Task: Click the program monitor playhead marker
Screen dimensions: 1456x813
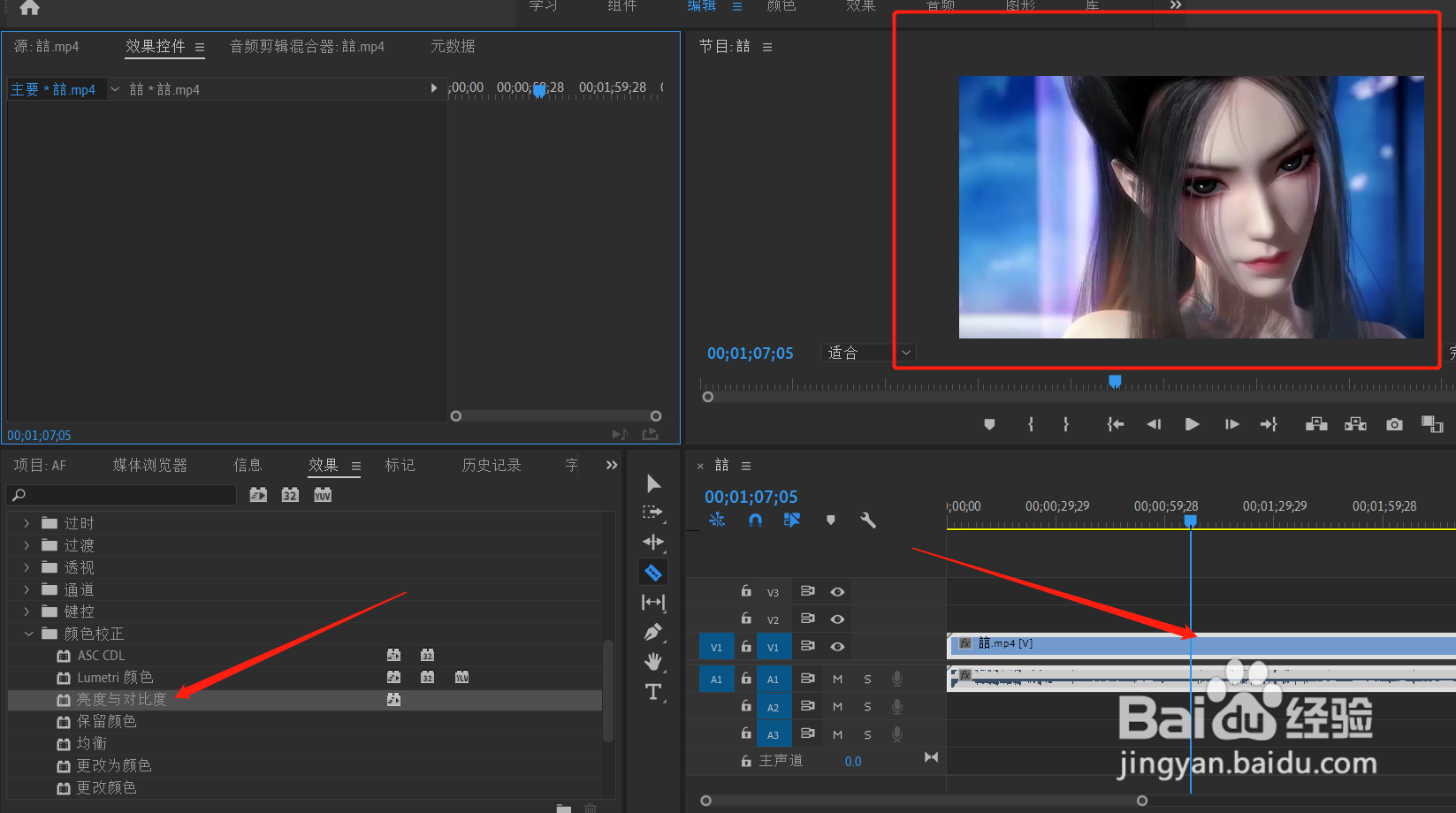Action: click(x=1115, y=381)
